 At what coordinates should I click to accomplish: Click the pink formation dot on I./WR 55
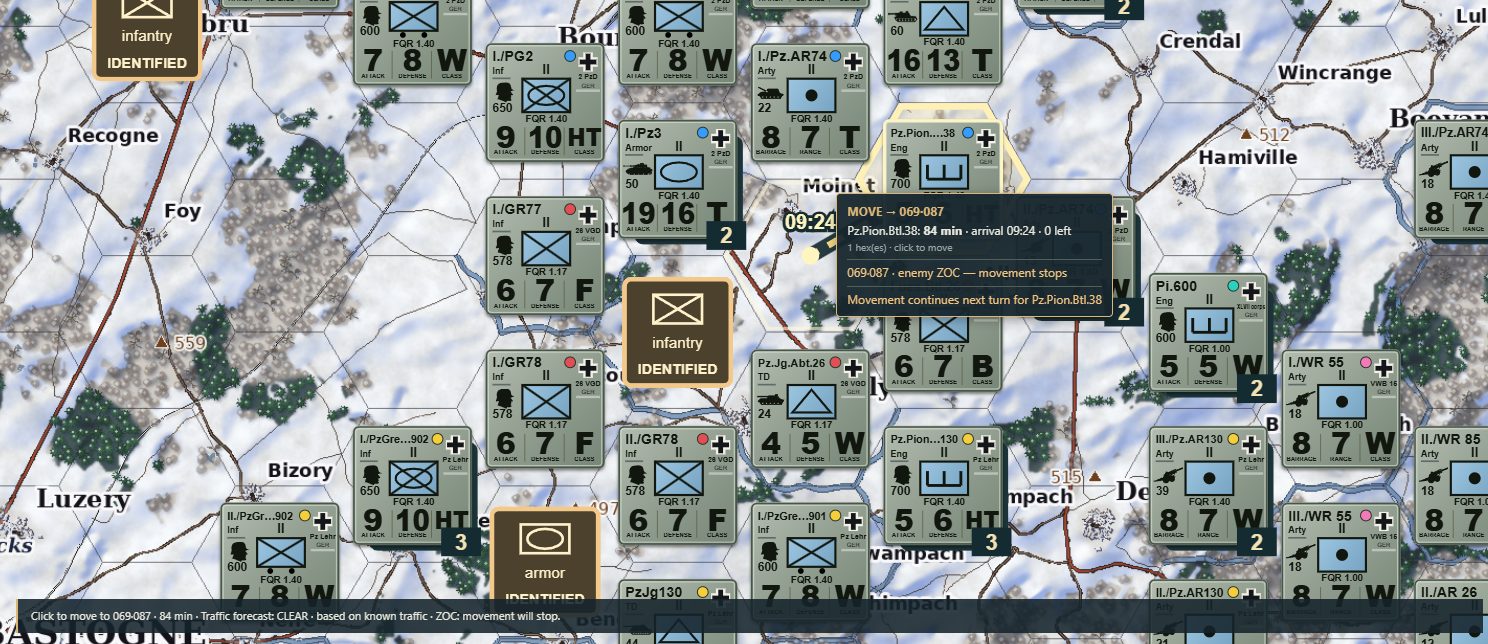tap(1366, 362)
